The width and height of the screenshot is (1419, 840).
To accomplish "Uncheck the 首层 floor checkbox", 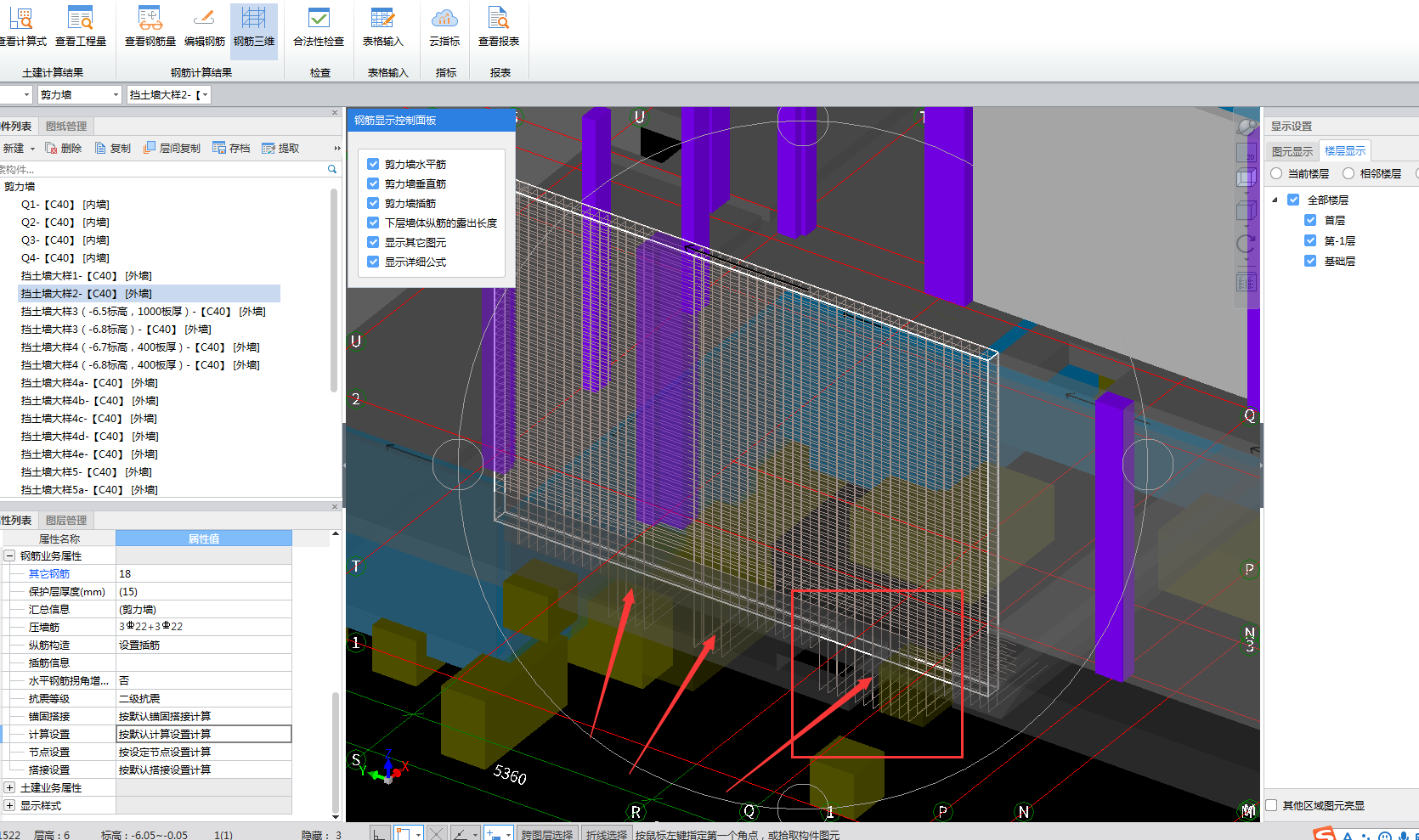I will 1310,220.
